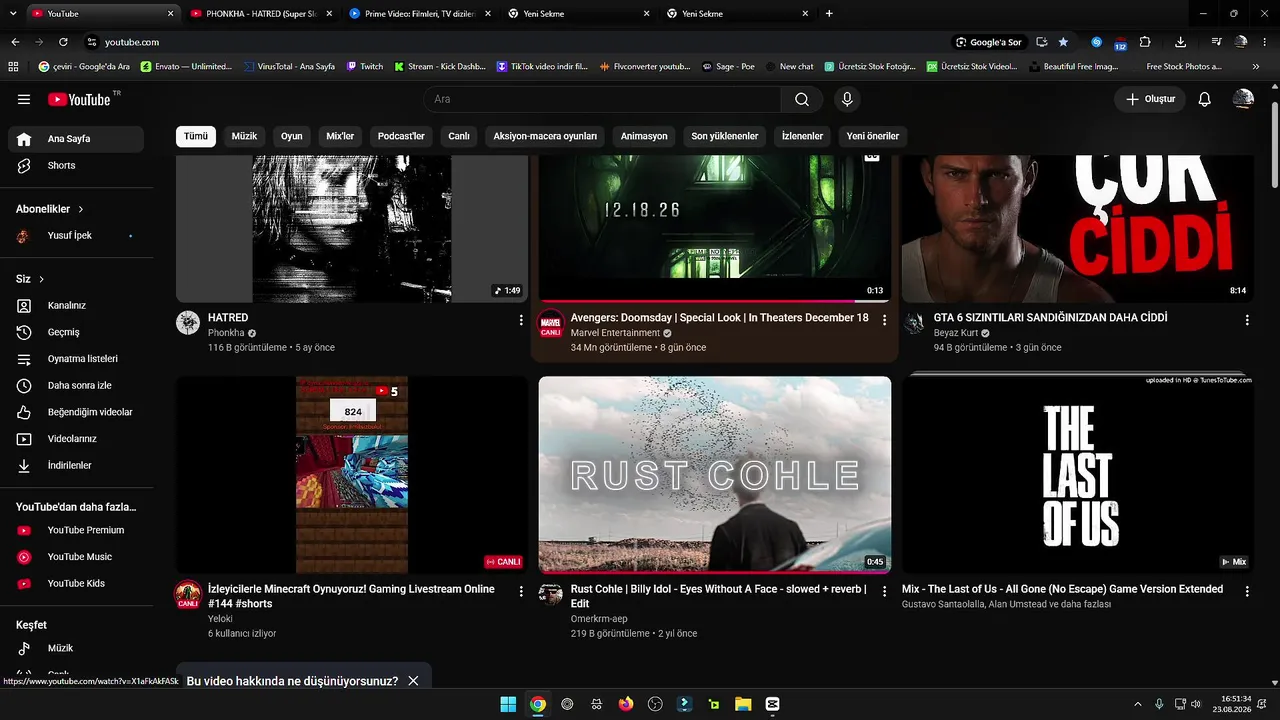Select the Podcast'ler filter chip
Viewport: 1280px width, 720px height.
[401, 136]
